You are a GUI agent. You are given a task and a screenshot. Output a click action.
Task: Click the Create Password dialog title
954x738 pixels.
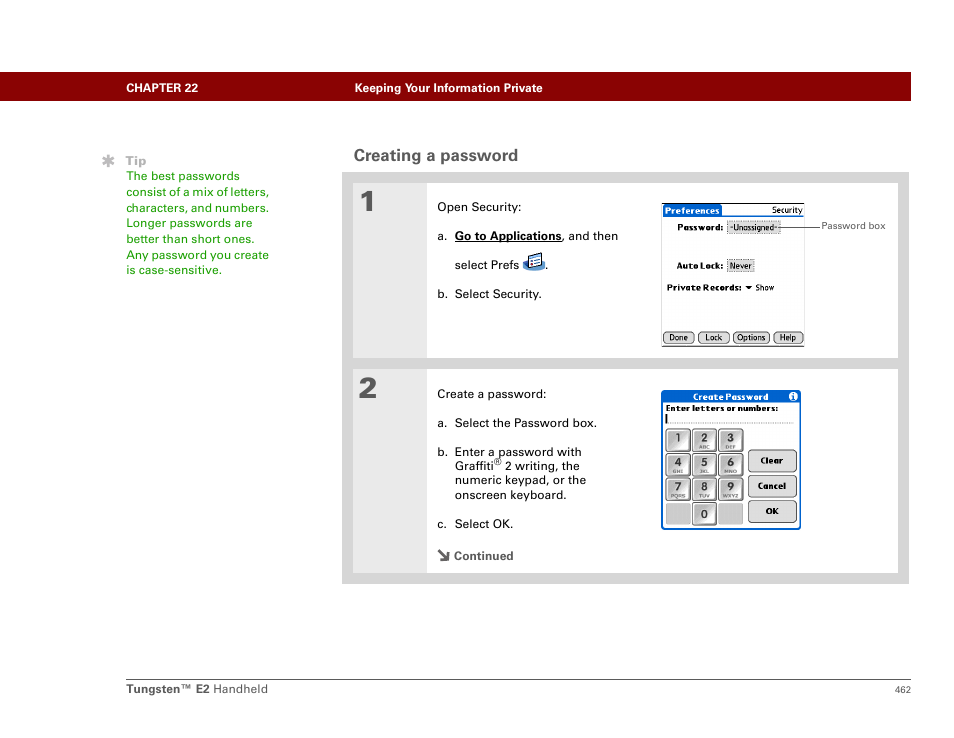(x=730, y=397)
